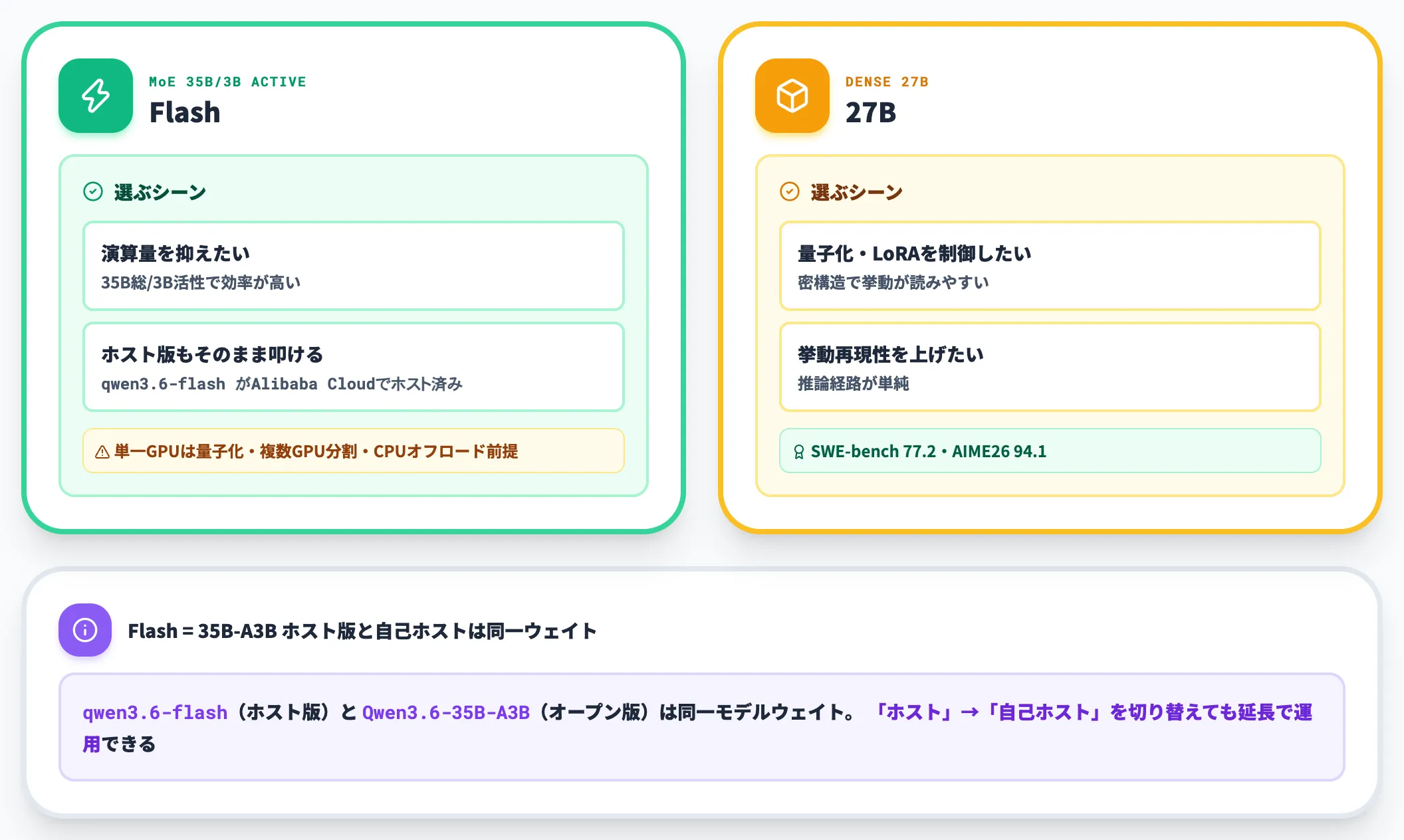Click the green check icon beside 選ぶシーン
The width and height of the screenshot is (1404, 840).
(93, 192)
